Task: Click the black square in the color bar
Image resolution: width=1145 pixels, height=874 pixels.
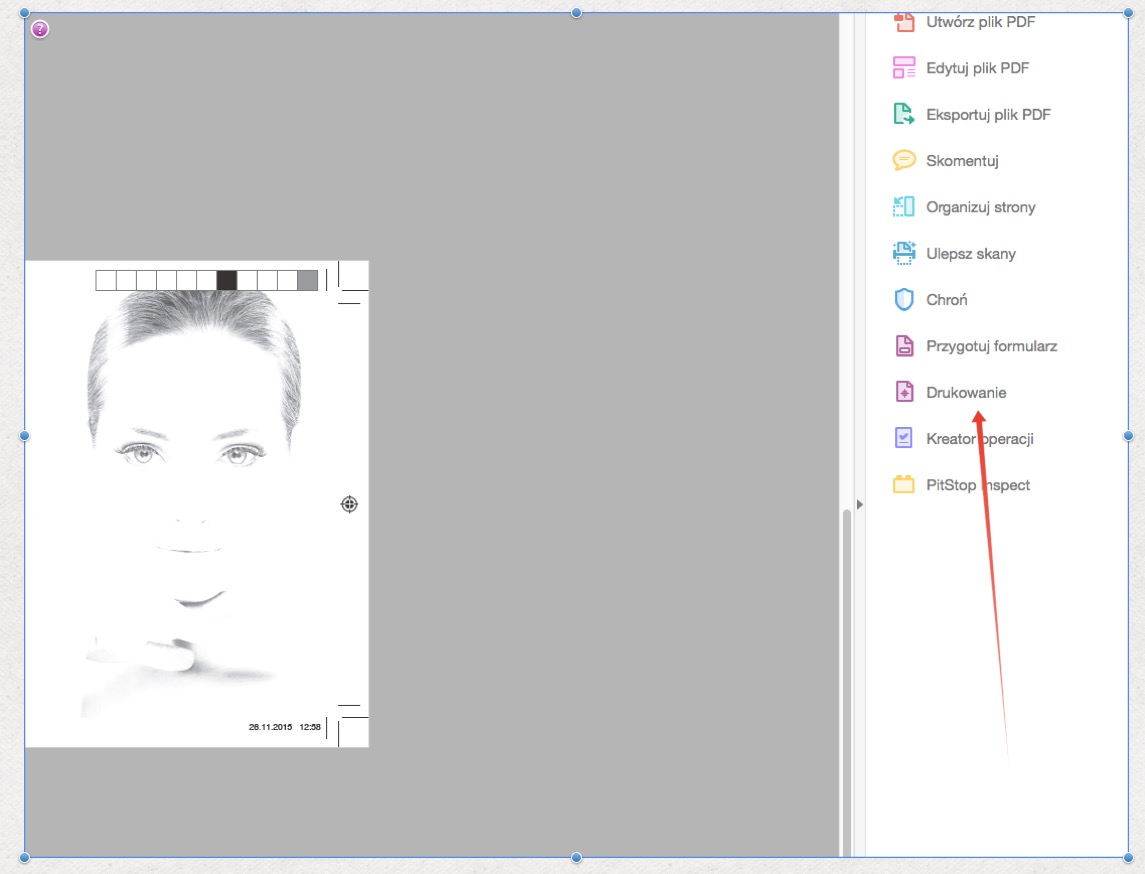Action: (x=226, y=280)
